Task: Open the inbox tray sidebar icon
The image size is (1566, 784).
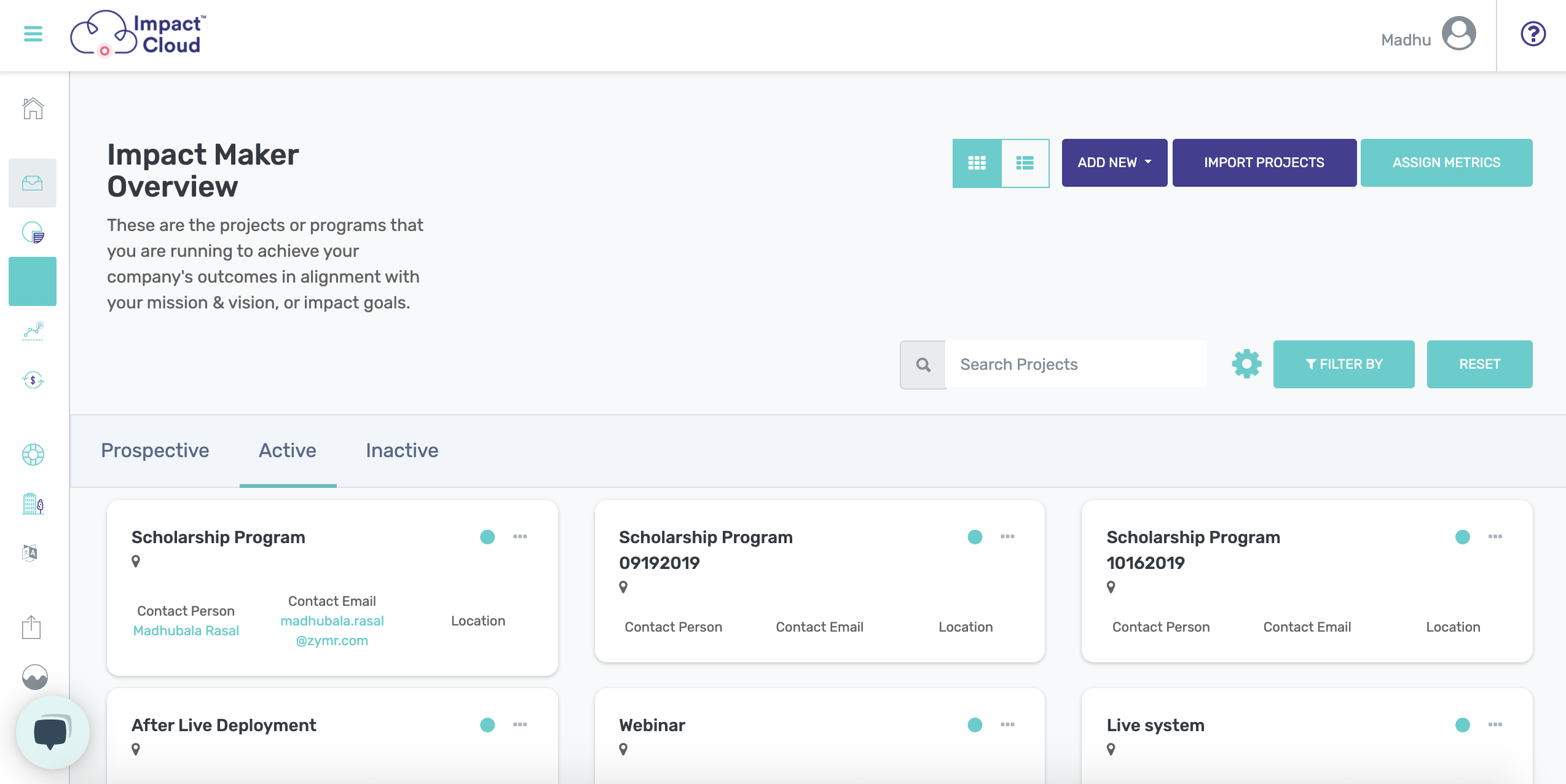Action: pos(33,182)
